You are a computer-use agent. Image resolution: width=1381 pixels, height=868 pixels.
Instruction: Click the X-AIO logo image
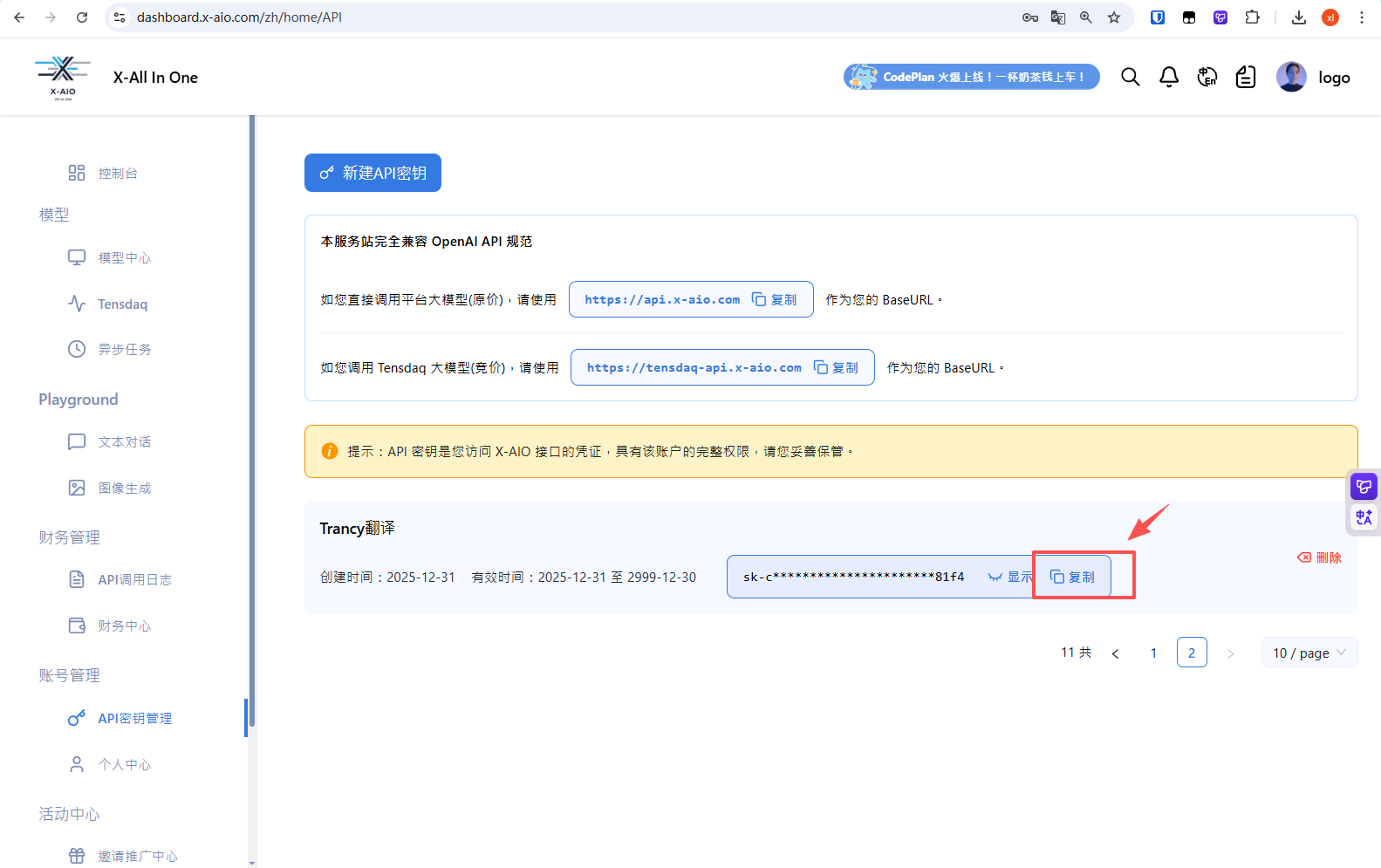click(x=63, y=78)
